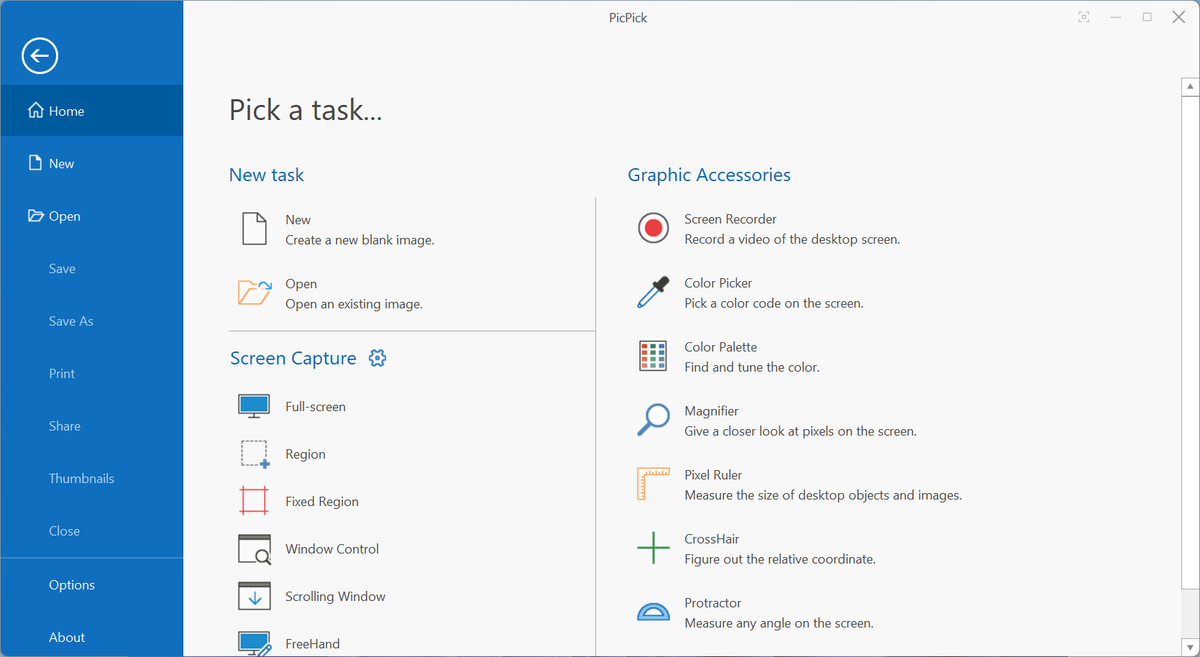Click the Window Control label
This screenshot has width=1200, height=657.
pos(332,549)
